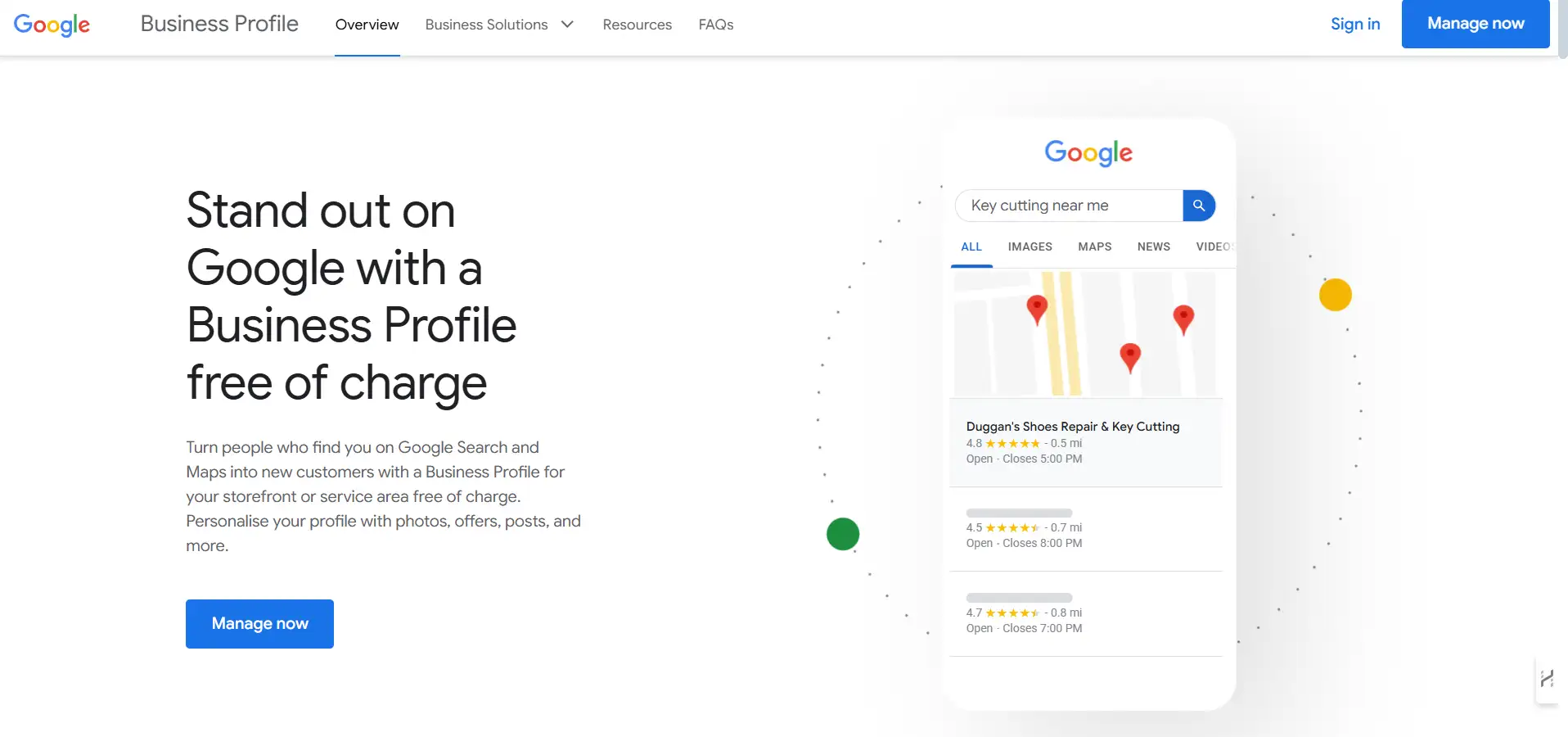Click the page vertical scrollbar
1568x737 pixels.
1563,29
